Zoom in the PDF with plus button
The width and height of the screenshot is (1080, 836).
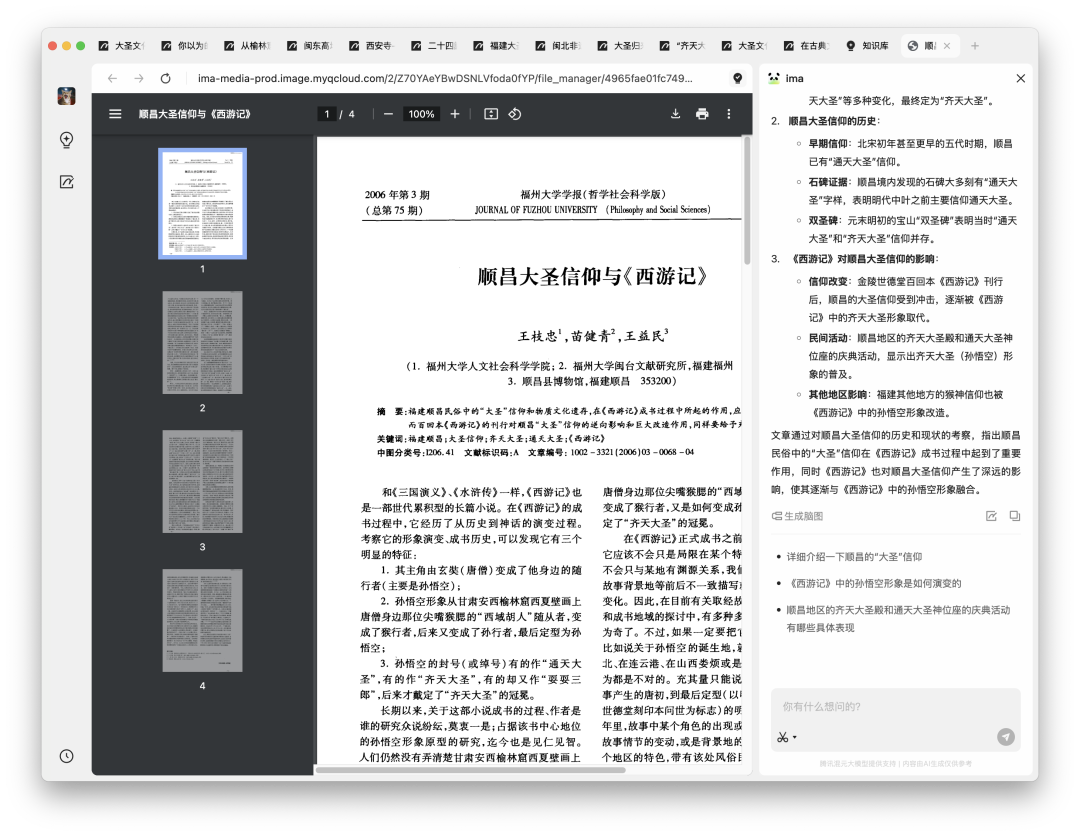click(455, 114)
